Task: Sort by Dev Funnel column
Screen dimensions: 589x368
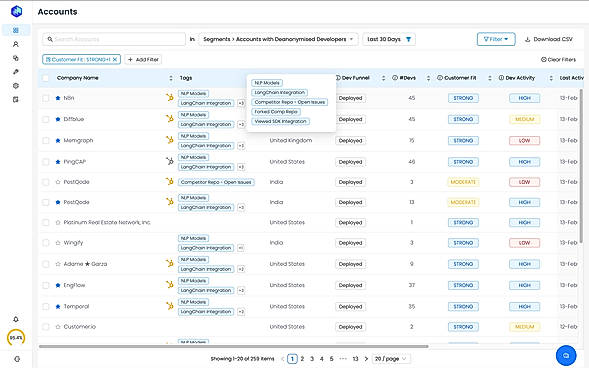Action: click(383, 78)
